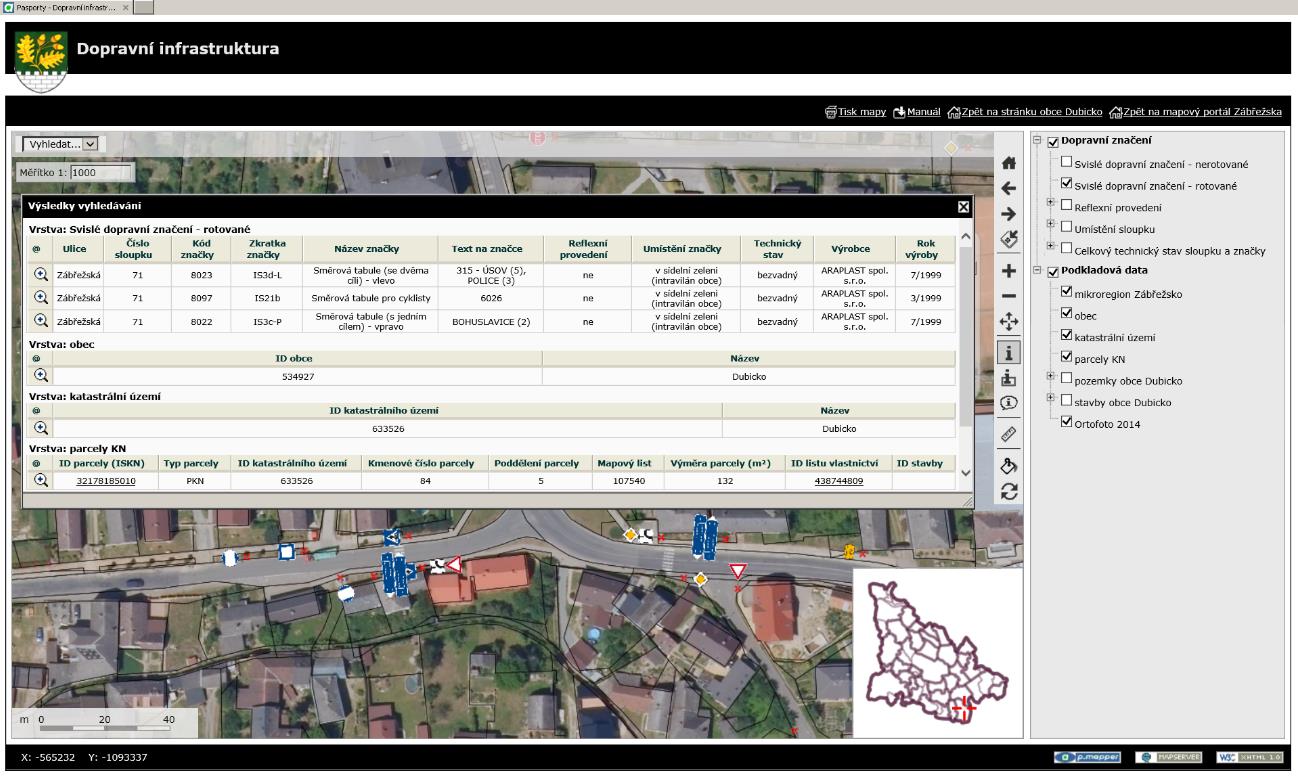Zoom to first Zábřežská sign row IS3d-L
This screenshot has width=1298, height=779.
pos(41,274)
